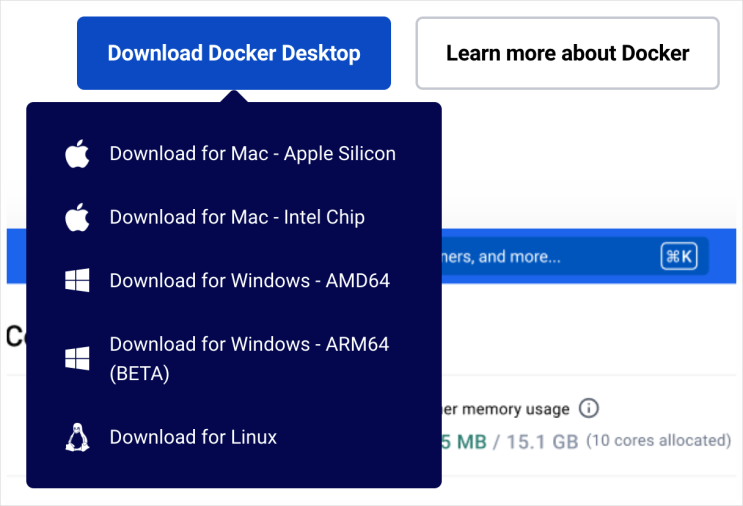Choose Download for Mac - Intel Chip
The image size is (743, 506).
[237, 217]
